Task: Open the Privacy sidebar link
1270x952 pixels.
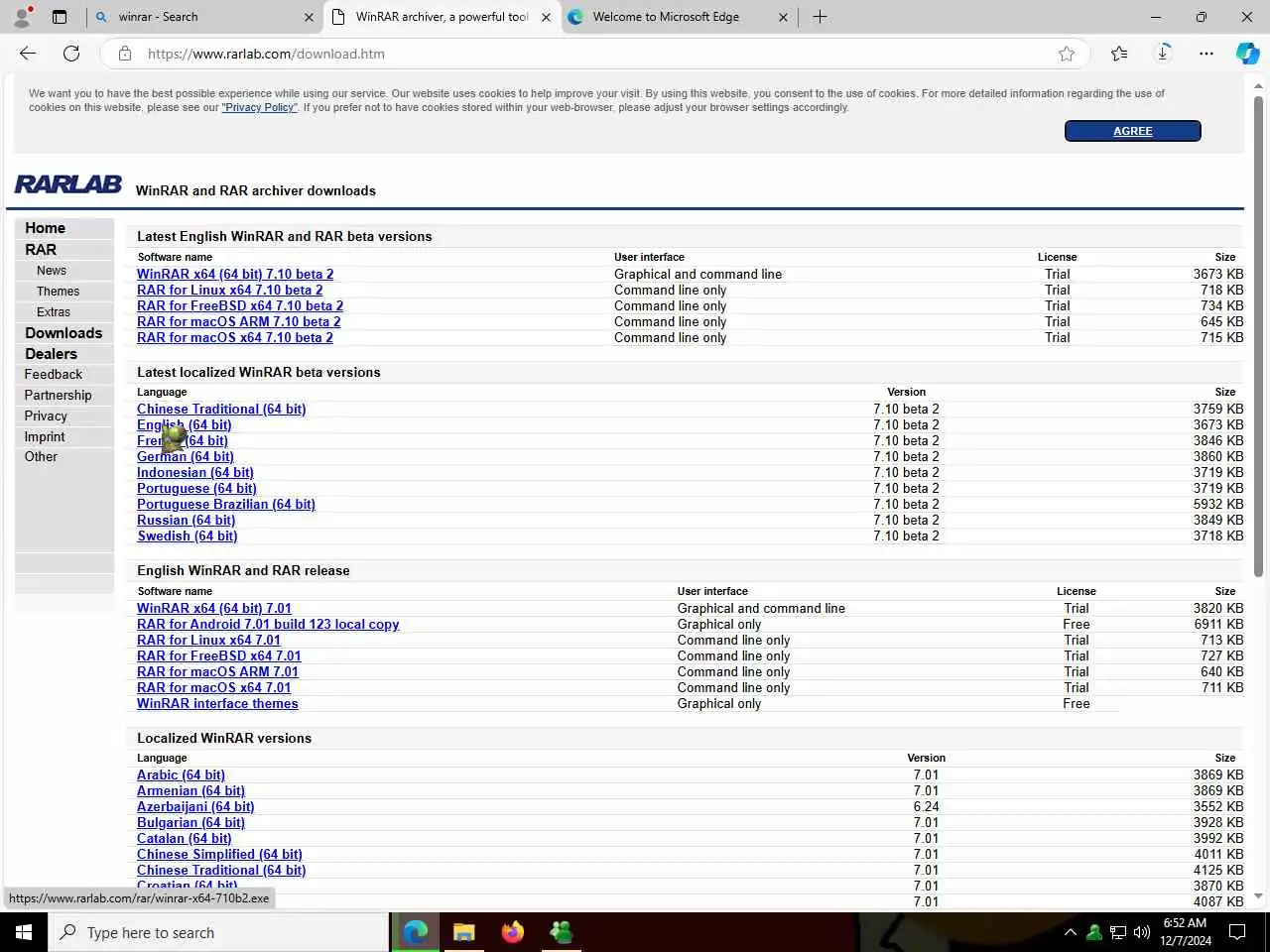Action: click(46, 416)
